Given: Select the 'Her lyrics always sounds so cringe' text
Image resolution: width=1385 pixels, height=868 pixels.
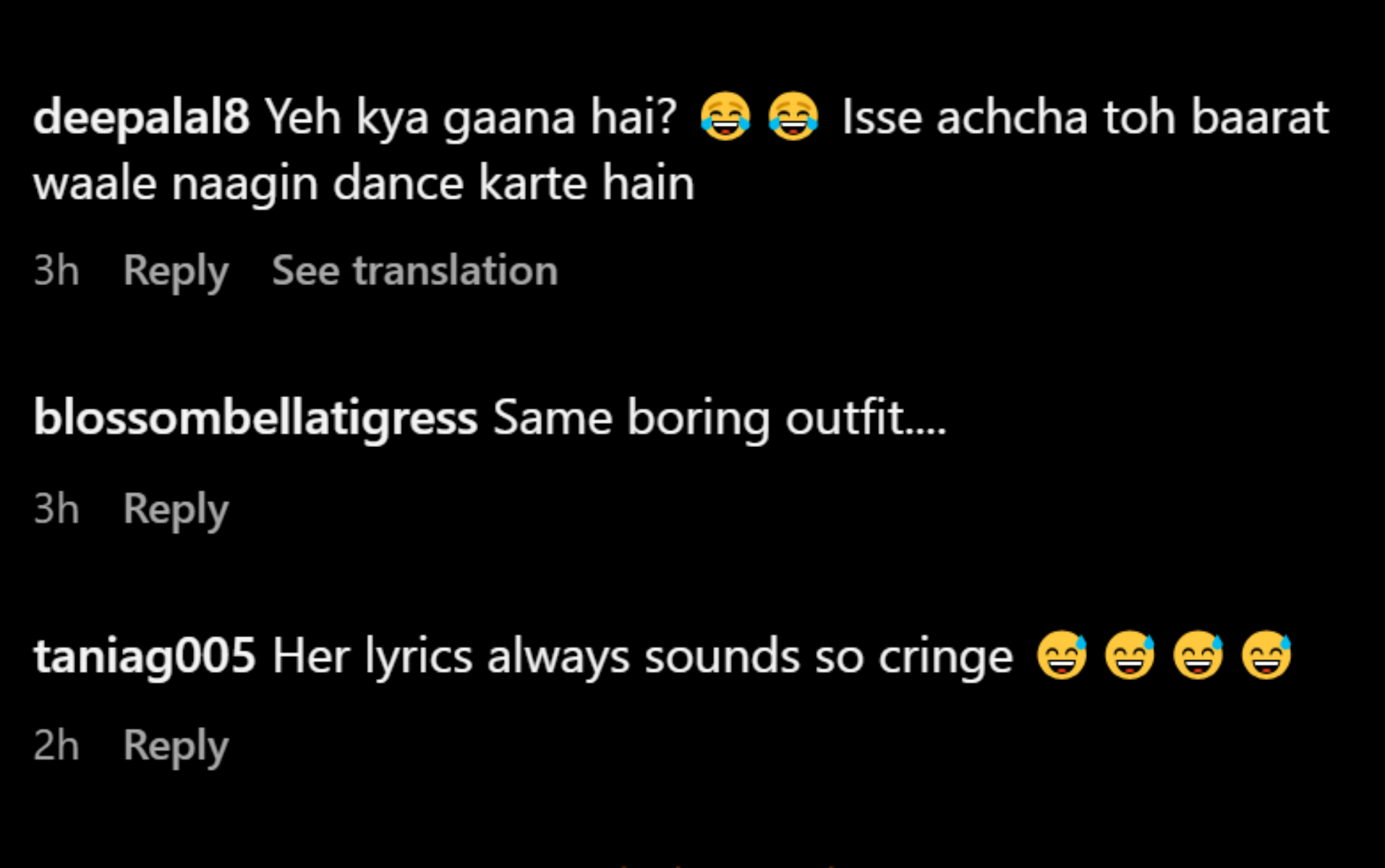Looking at the screenshot, I should 642,657.
